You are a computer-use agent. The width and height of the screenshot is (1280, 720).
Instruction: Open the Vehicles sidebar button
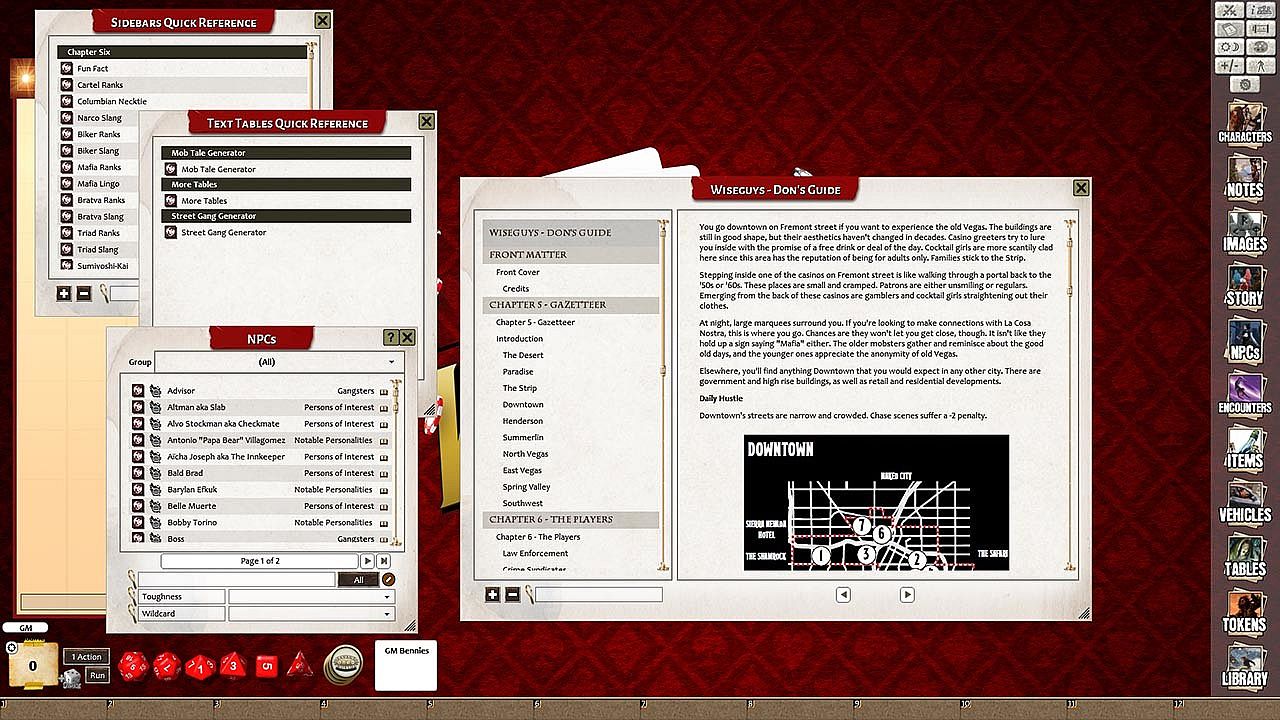[x=1245, y=505]
